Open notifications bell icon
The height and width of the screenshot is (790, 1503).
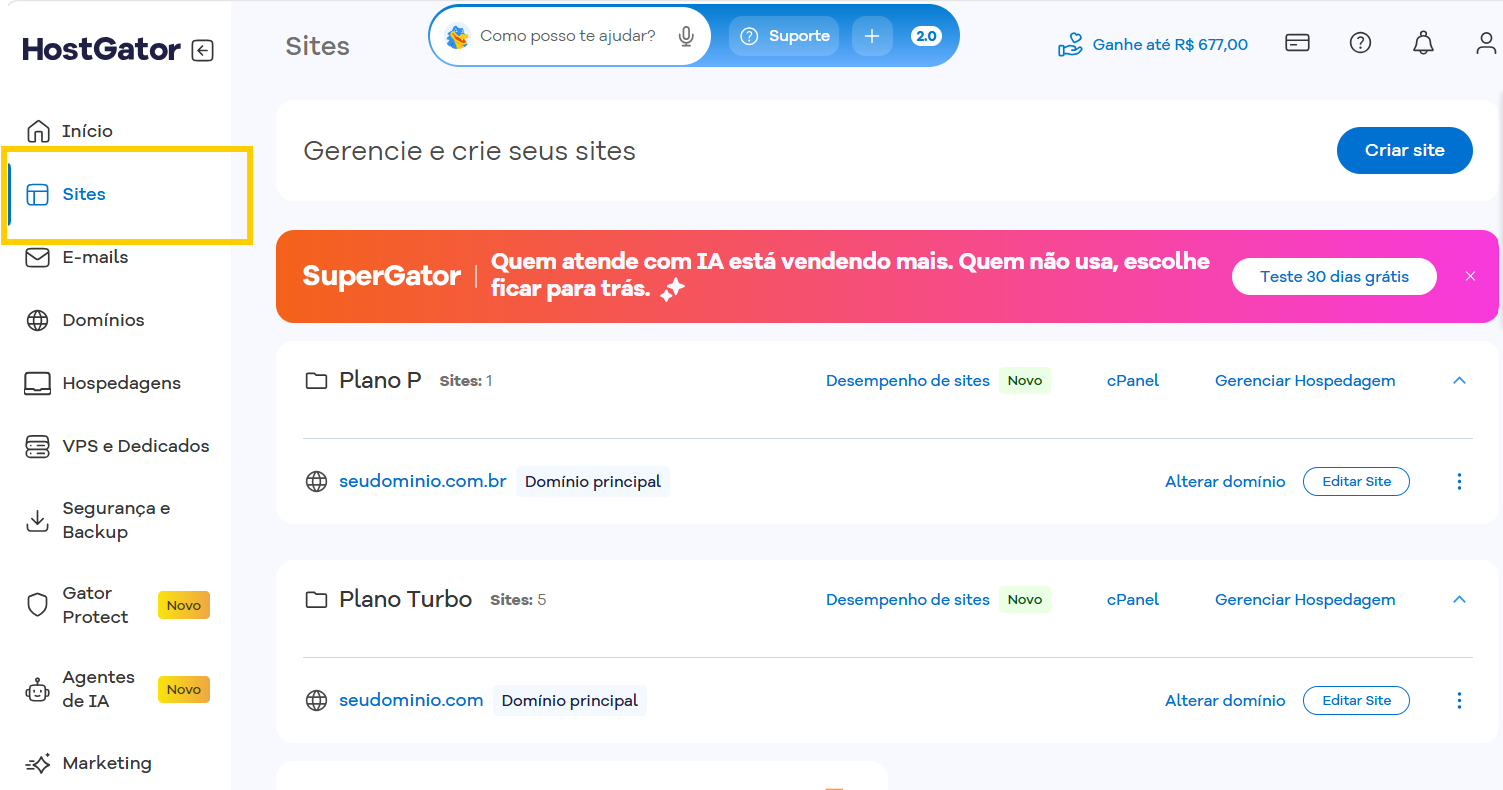tap(1423, 43)
